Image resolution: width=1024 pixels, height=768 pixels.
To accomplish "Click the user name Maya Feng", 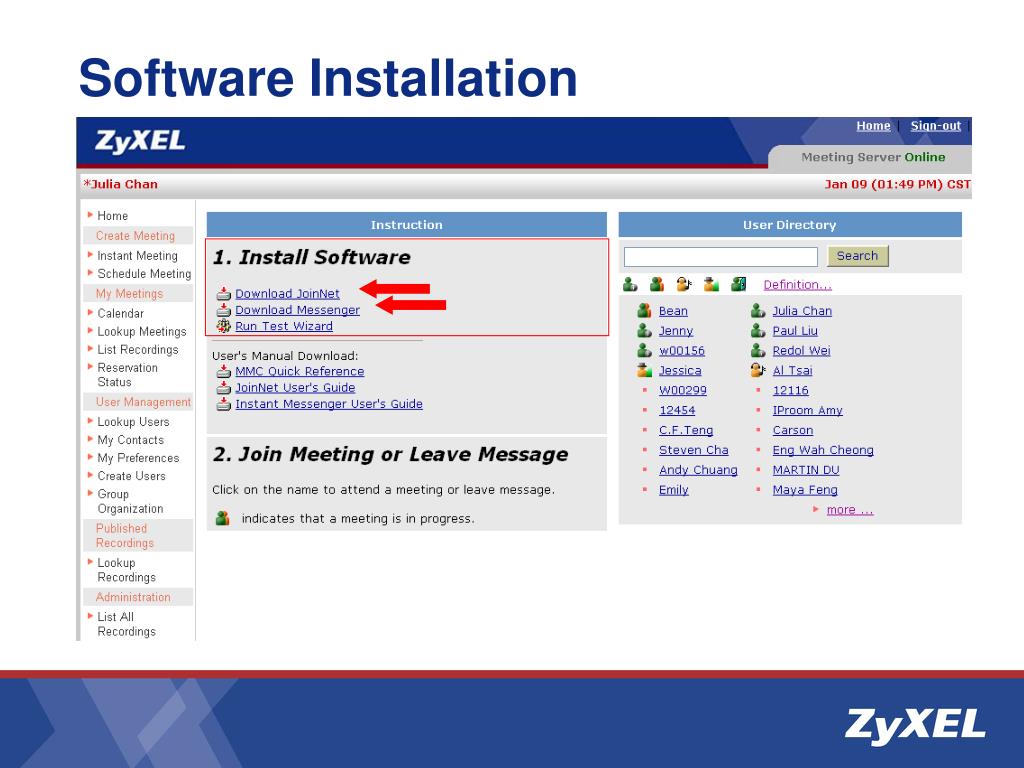I will [x=805, y=490].
